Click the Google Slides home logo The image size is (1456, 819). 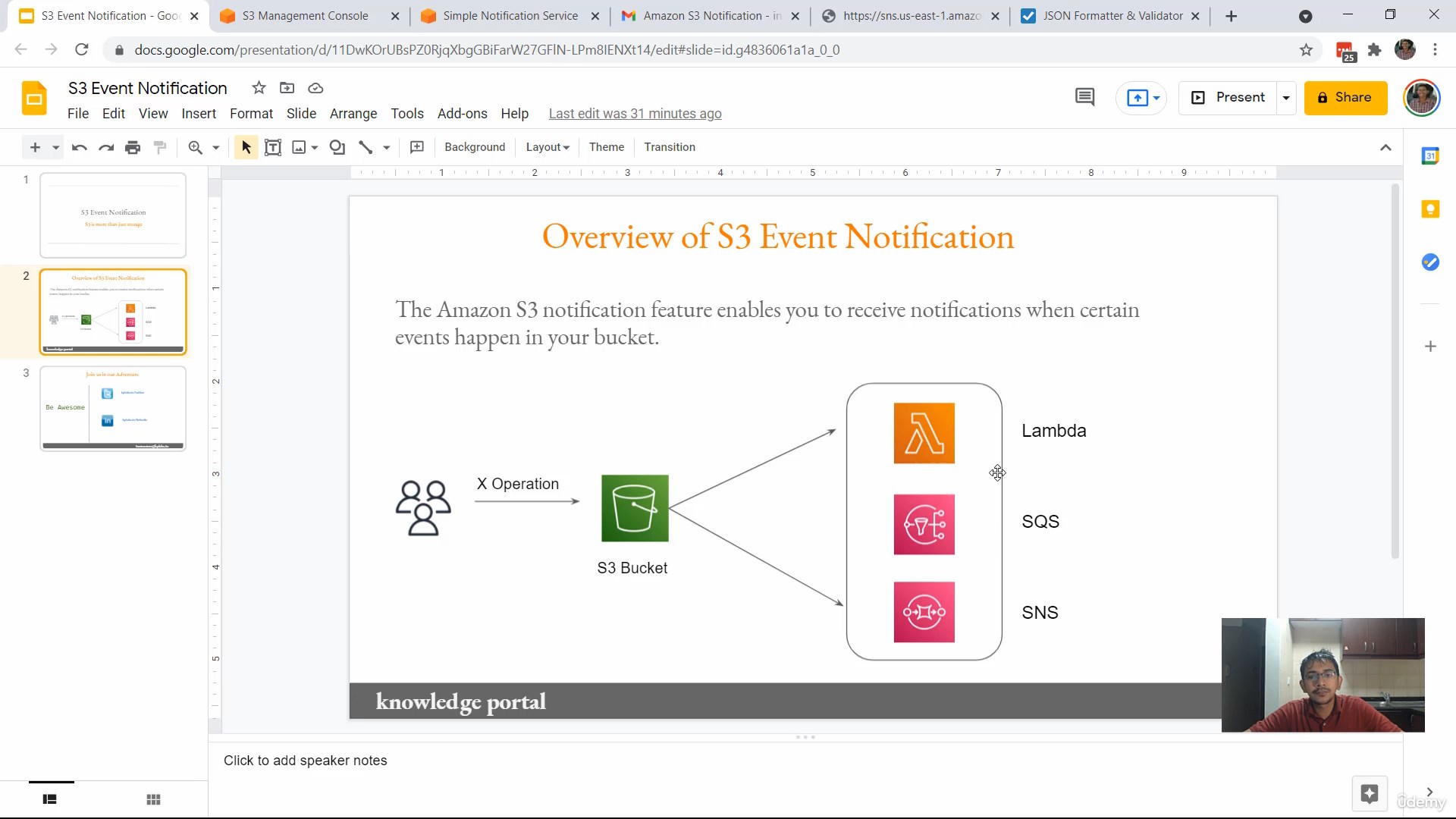34,98
